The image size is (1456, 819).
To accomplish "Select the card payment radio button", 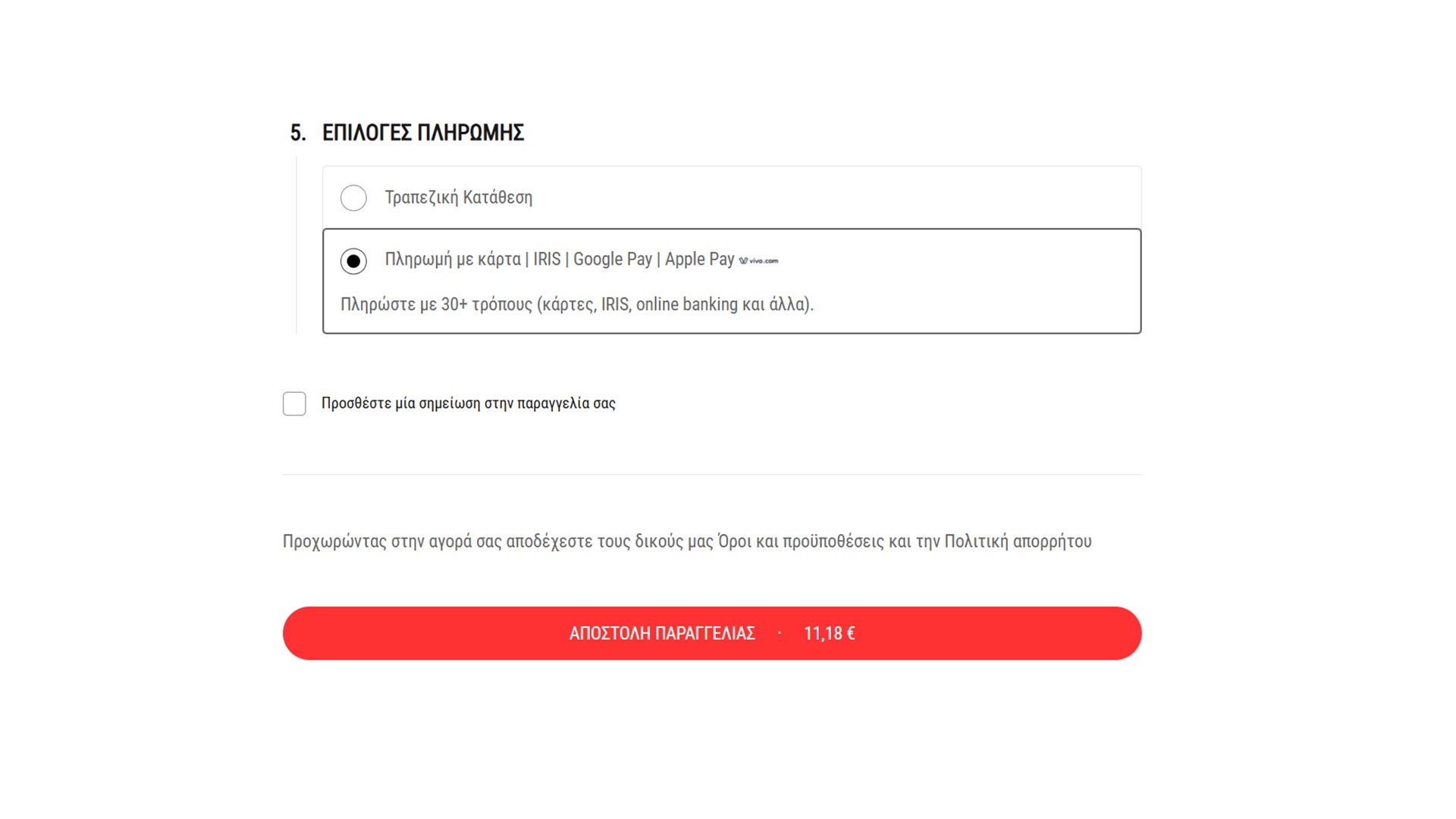I will point(353,261).
